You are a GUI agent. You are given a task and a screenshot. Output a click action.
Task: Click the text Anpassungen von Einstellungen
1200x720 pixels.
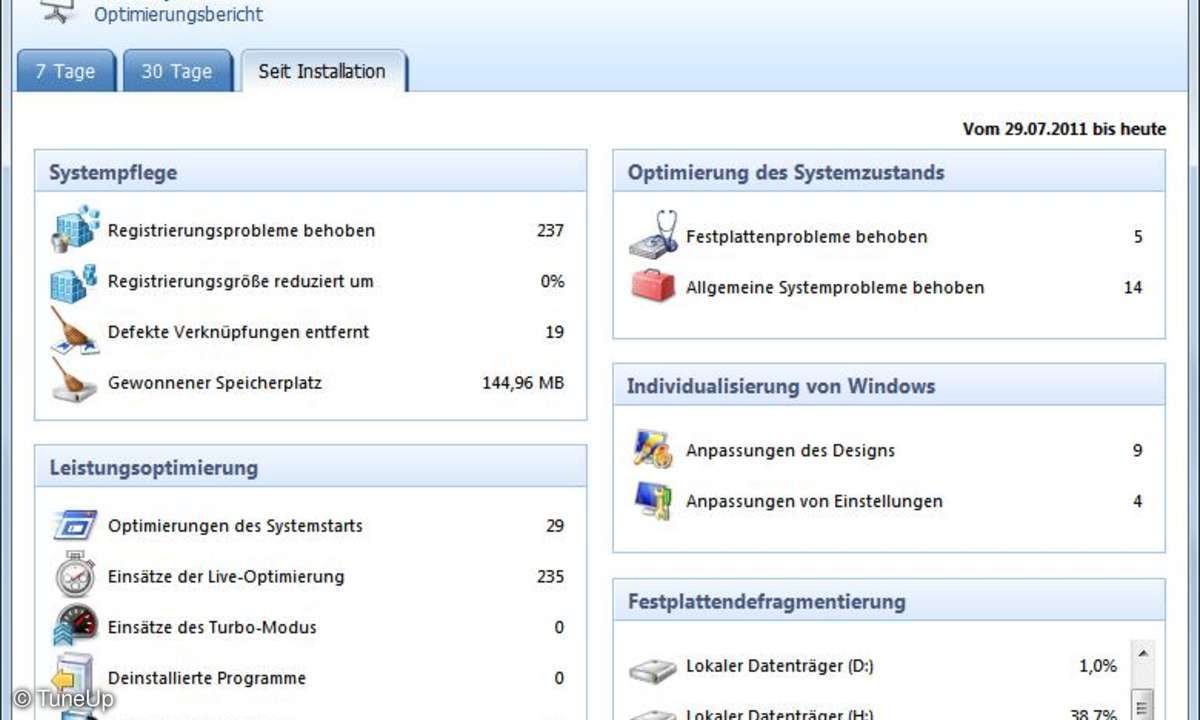(814, 502)
